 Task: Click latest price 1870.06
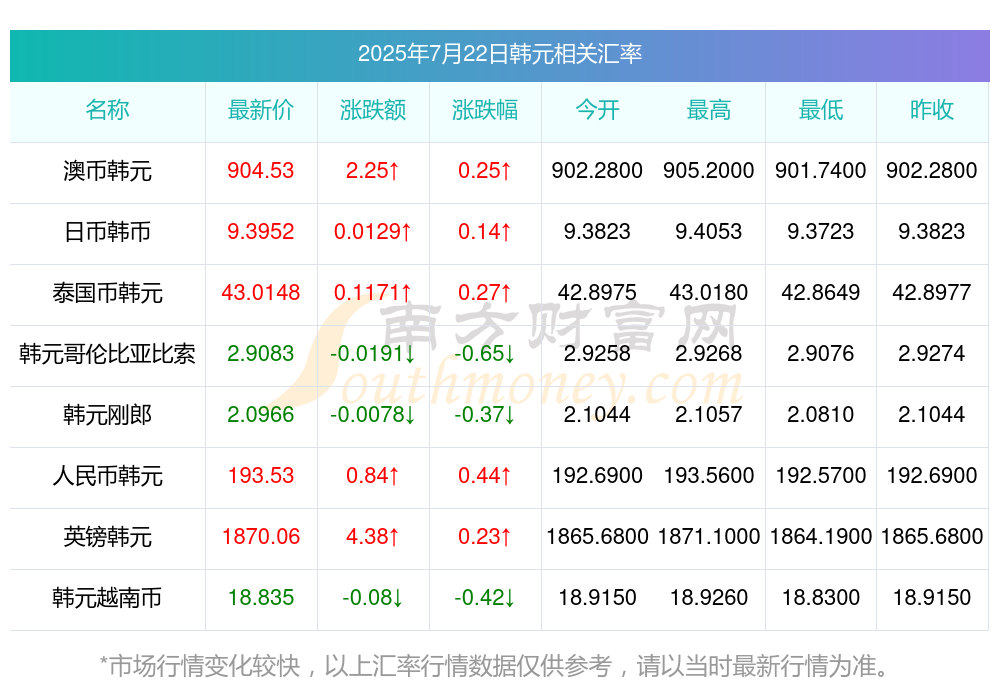pos(261,536)
